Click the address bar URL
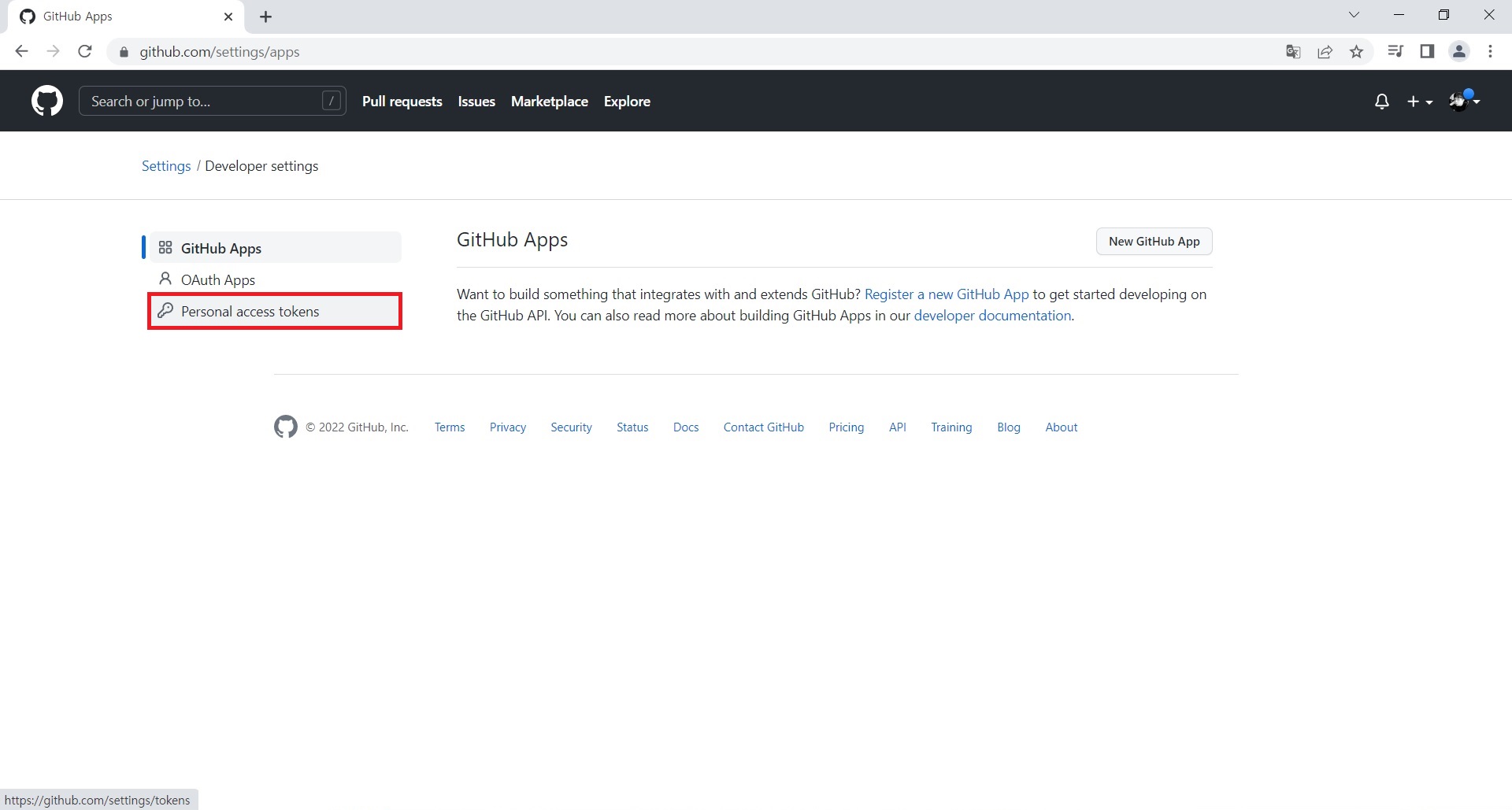Image resolution: width=1512 pixels, height=810 pixels. 220,52
